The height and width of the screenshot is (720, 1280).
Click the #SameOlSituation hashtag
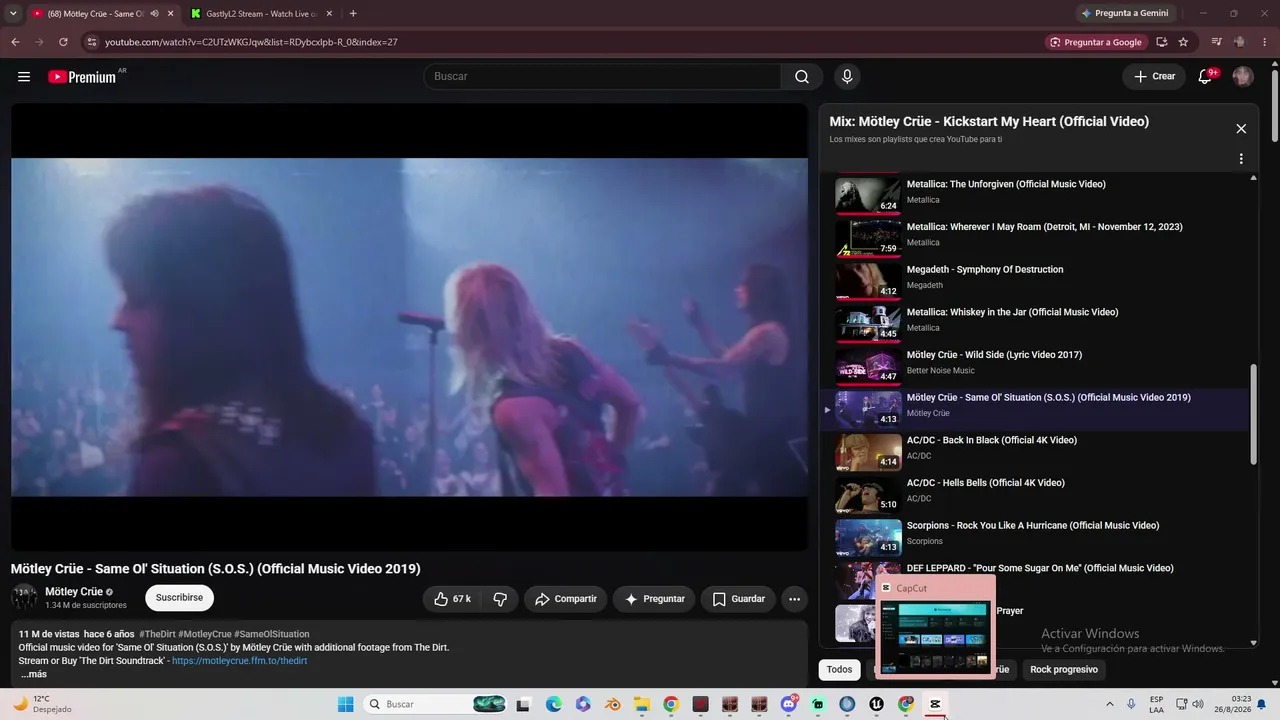pos(273,634)
